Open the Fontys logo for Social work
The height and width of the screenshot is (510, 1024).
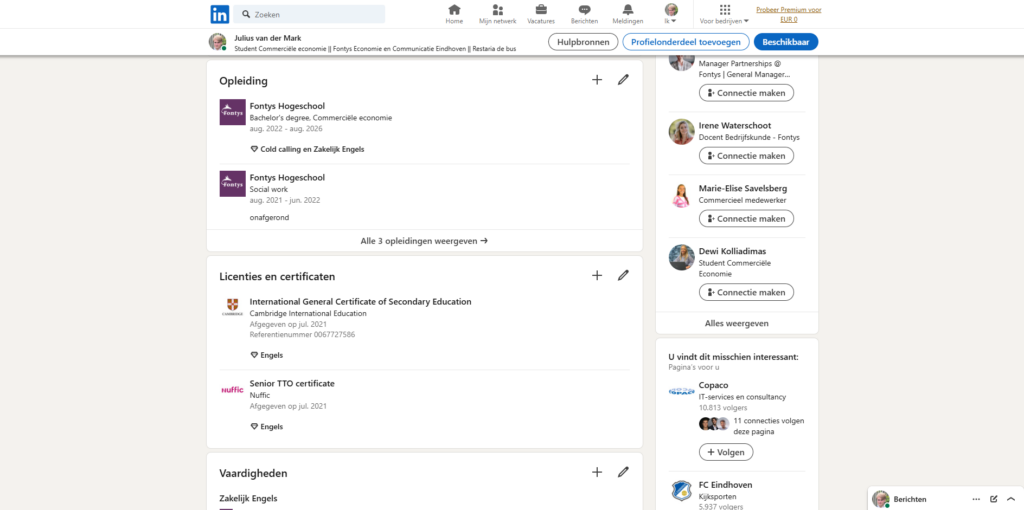pos(232,184)
